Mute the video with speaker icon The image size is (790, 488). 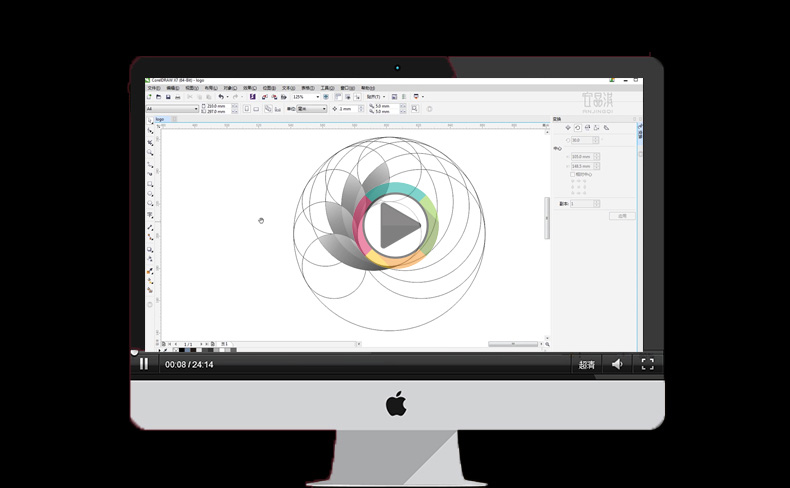coord(617,364)
